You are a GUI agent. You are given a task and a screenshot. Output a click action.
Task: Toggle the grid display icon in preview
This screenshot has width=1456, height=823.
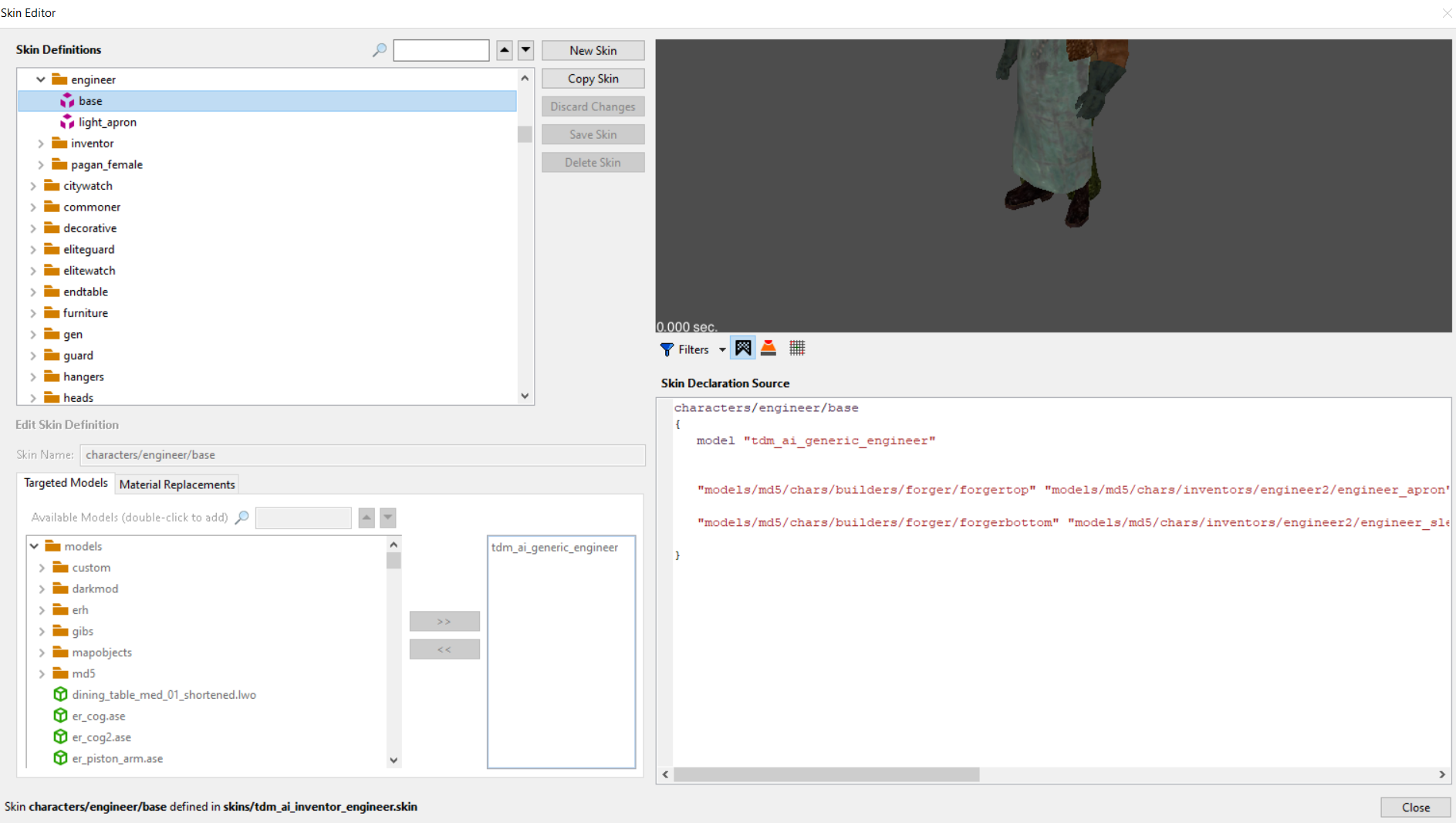797,349
